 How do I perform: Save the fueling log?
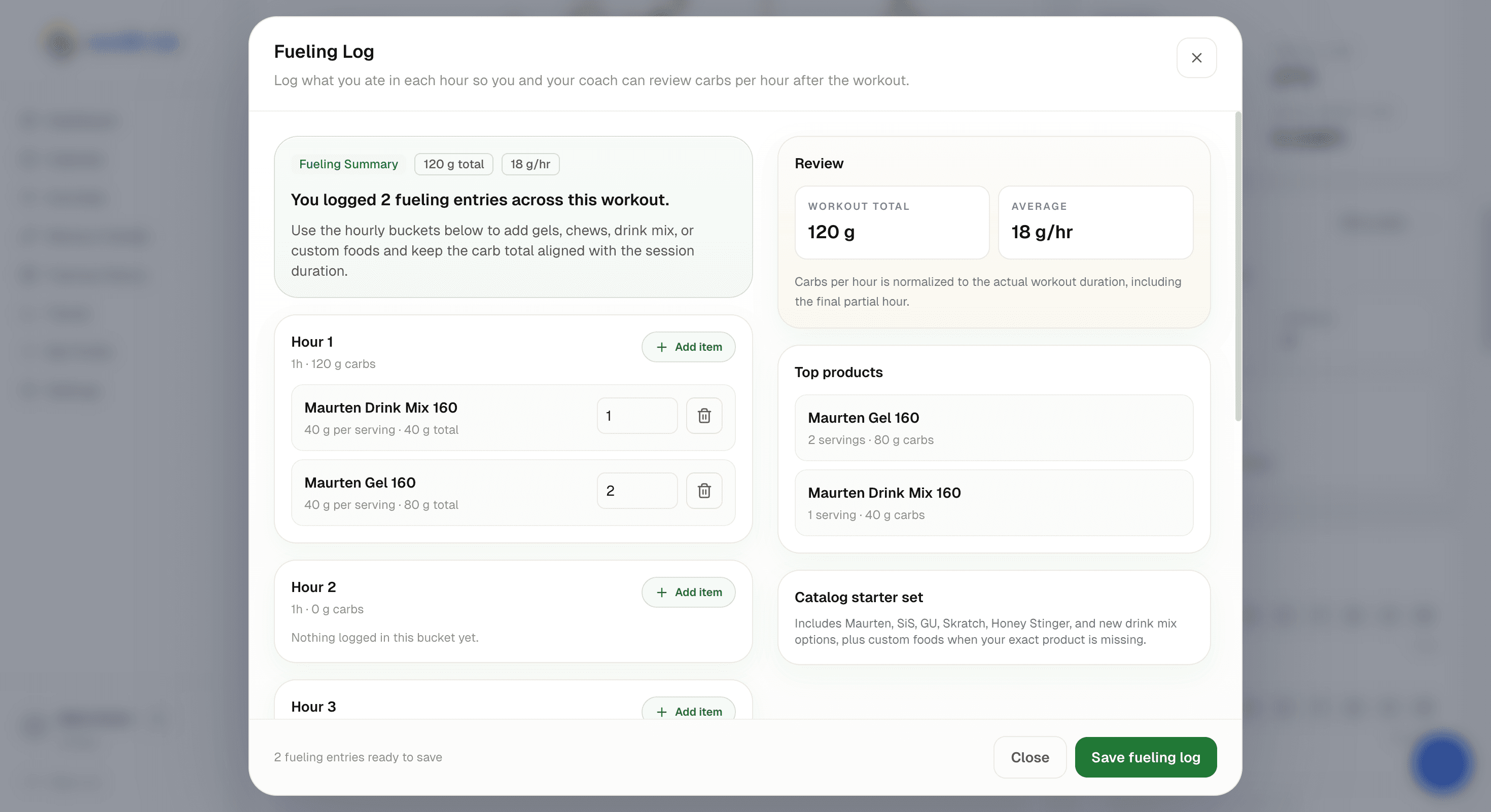[x=1146, y=757]
